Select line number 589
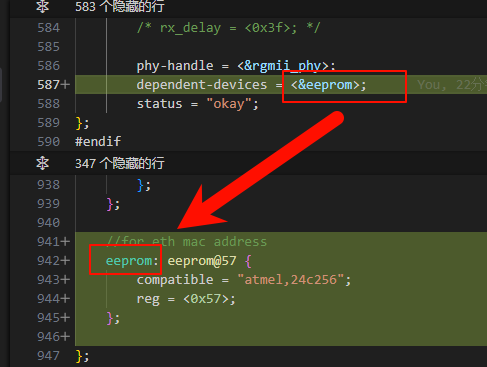The height and width of the screenshot is (367, 487). click(49, 123)
